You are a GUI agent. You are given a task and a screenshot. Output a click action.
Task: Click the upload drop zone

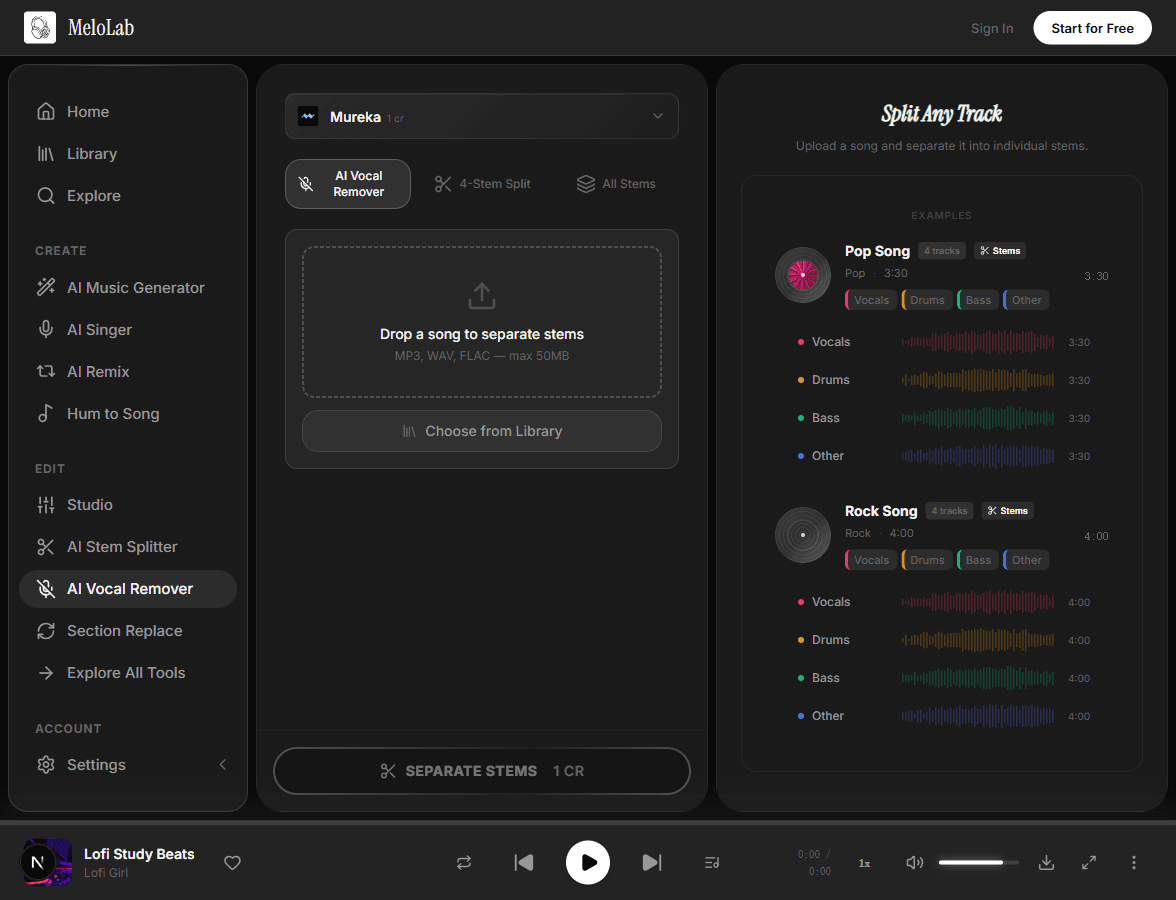(x=482, y=322)
